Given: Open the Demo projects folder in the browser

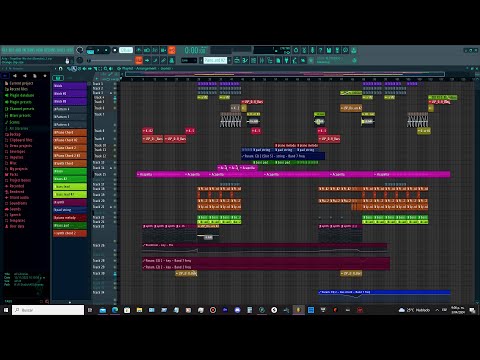Looking at the screenshot, I should [19, 146].
